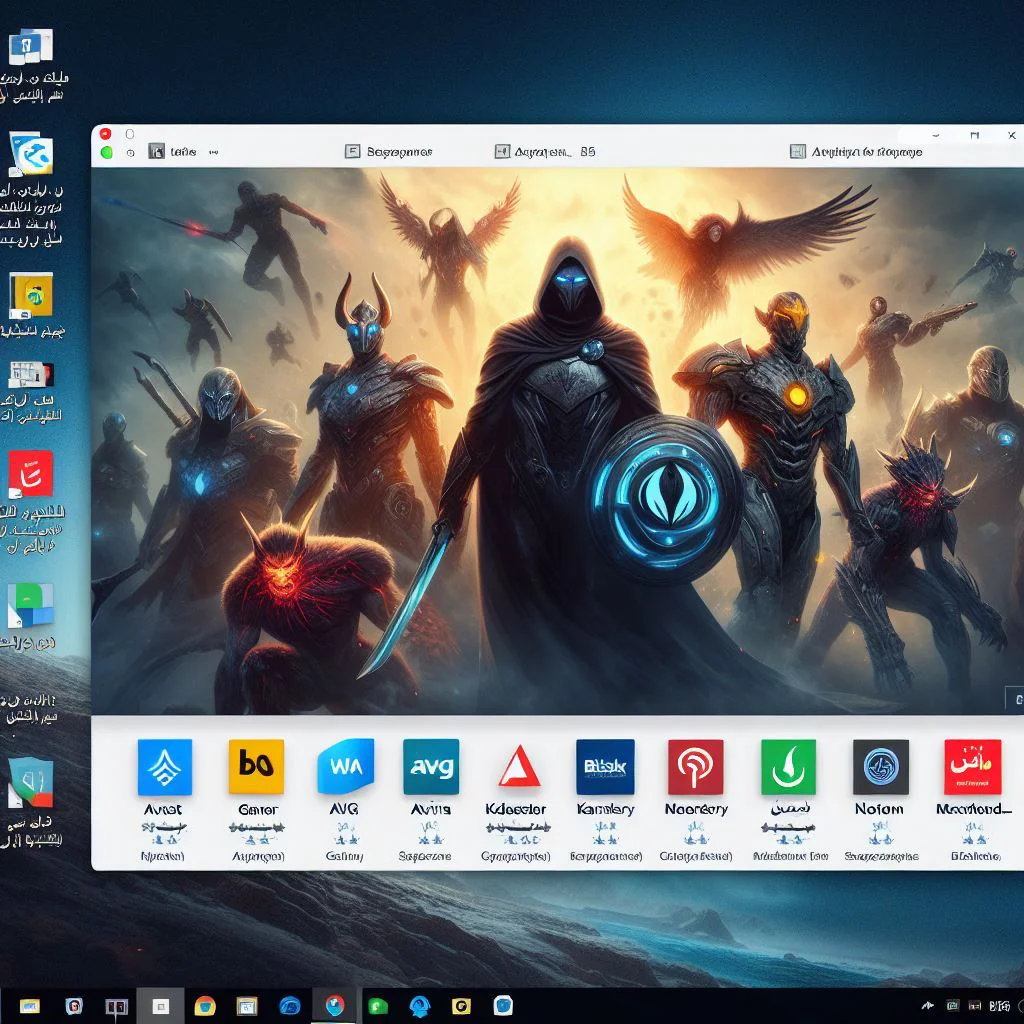Click the blue "WA" app icon
The width and height of the screenshot is (1024, 1024).
pos(345,767)
